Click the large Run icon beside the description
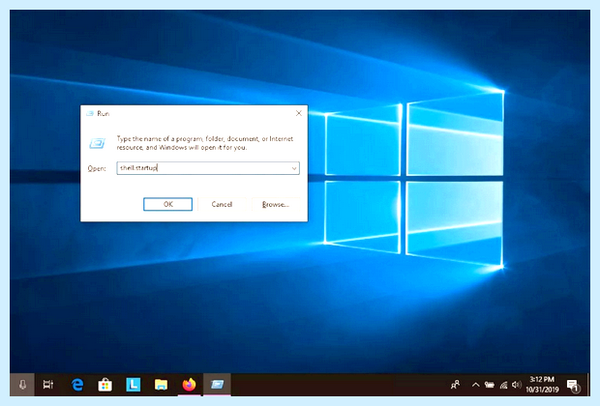Image resolution: width=600 pixels, height=406 pixels. pos(97,143)
